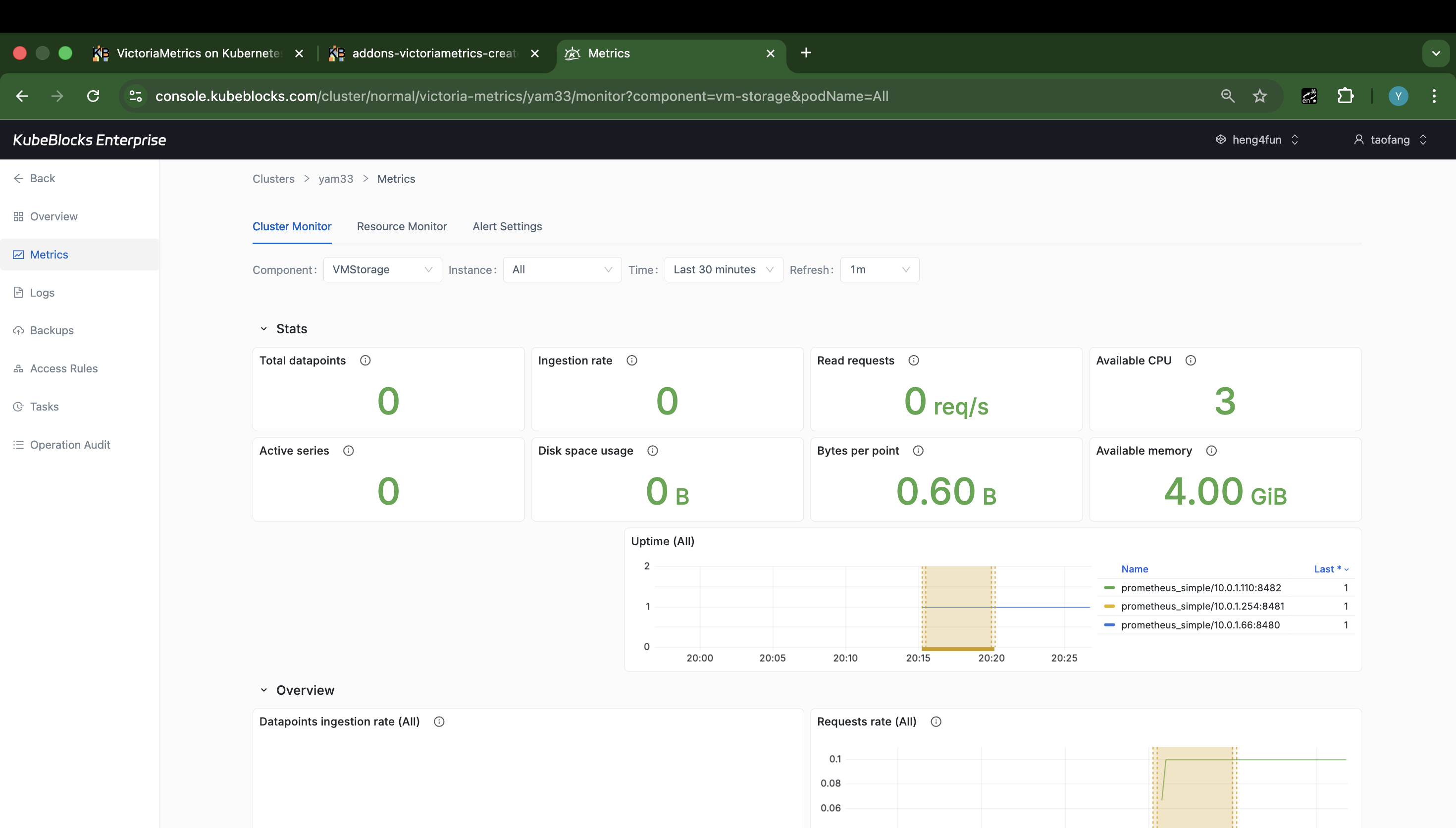Open the Component VMStorage dropdown

tap(382, 269)
